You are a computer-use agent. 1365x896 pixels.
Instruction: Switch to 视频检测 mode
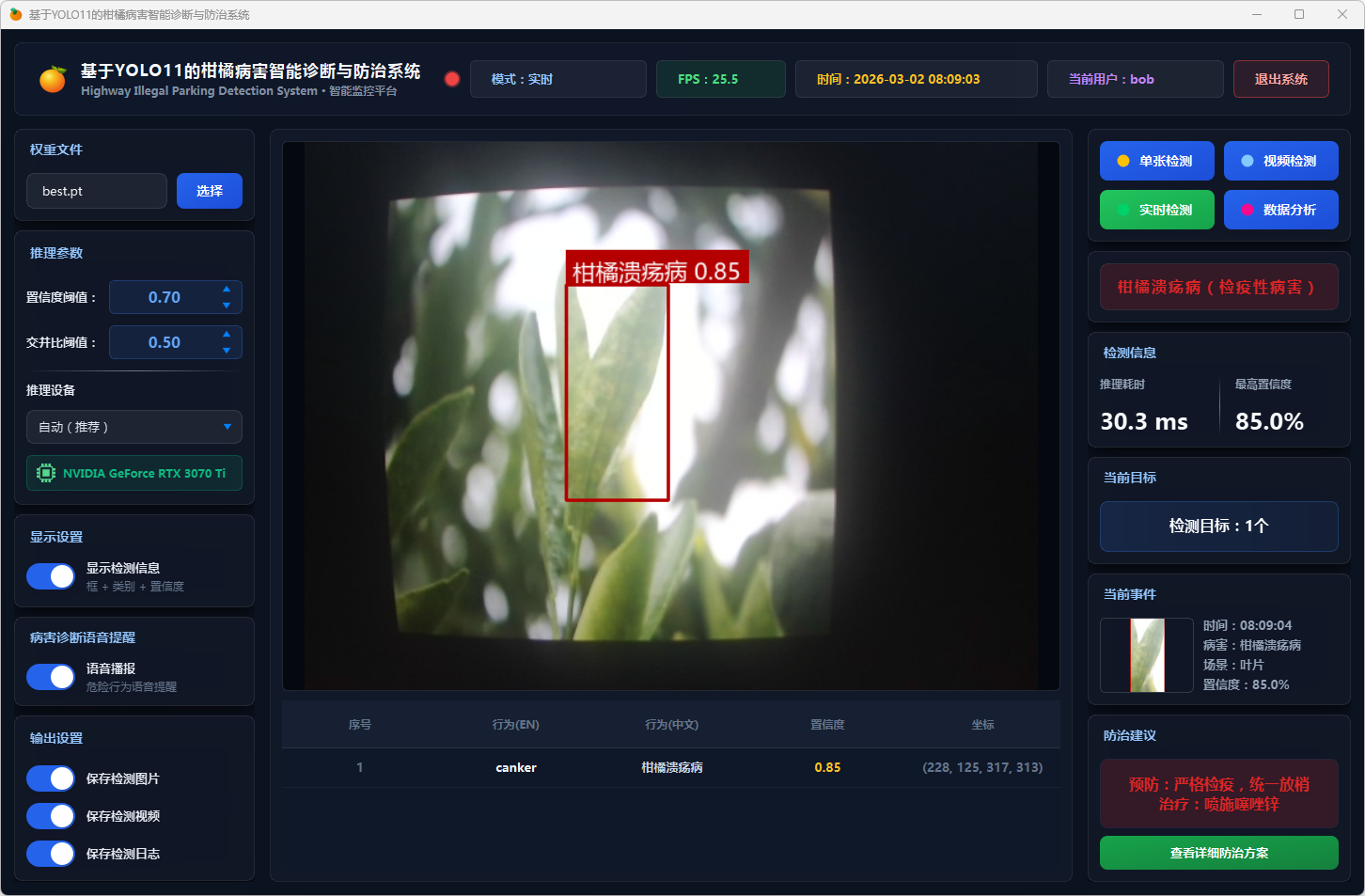(x=1280, y=161)
